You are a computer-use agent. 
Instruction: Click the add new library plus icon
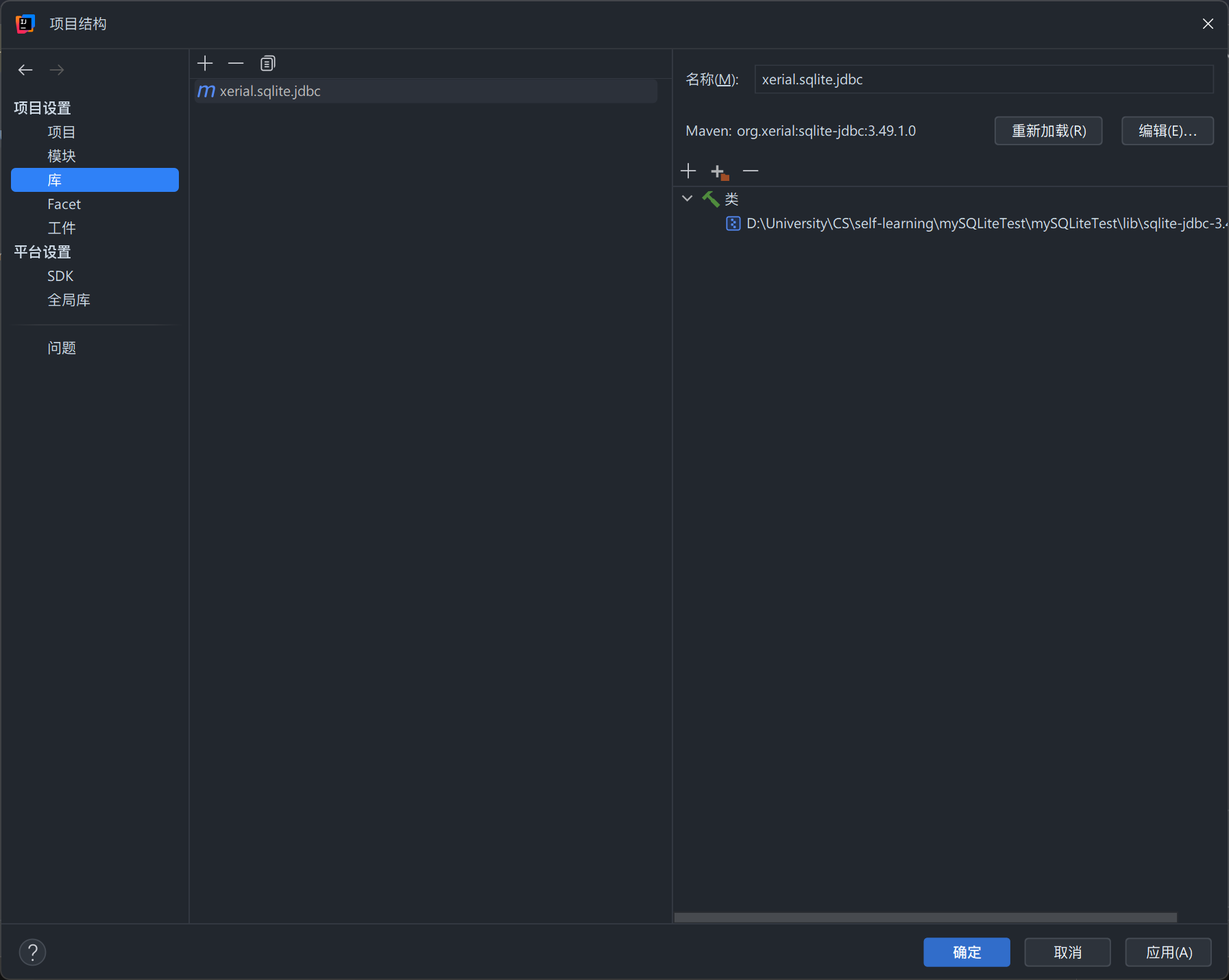tap(205, 64)
